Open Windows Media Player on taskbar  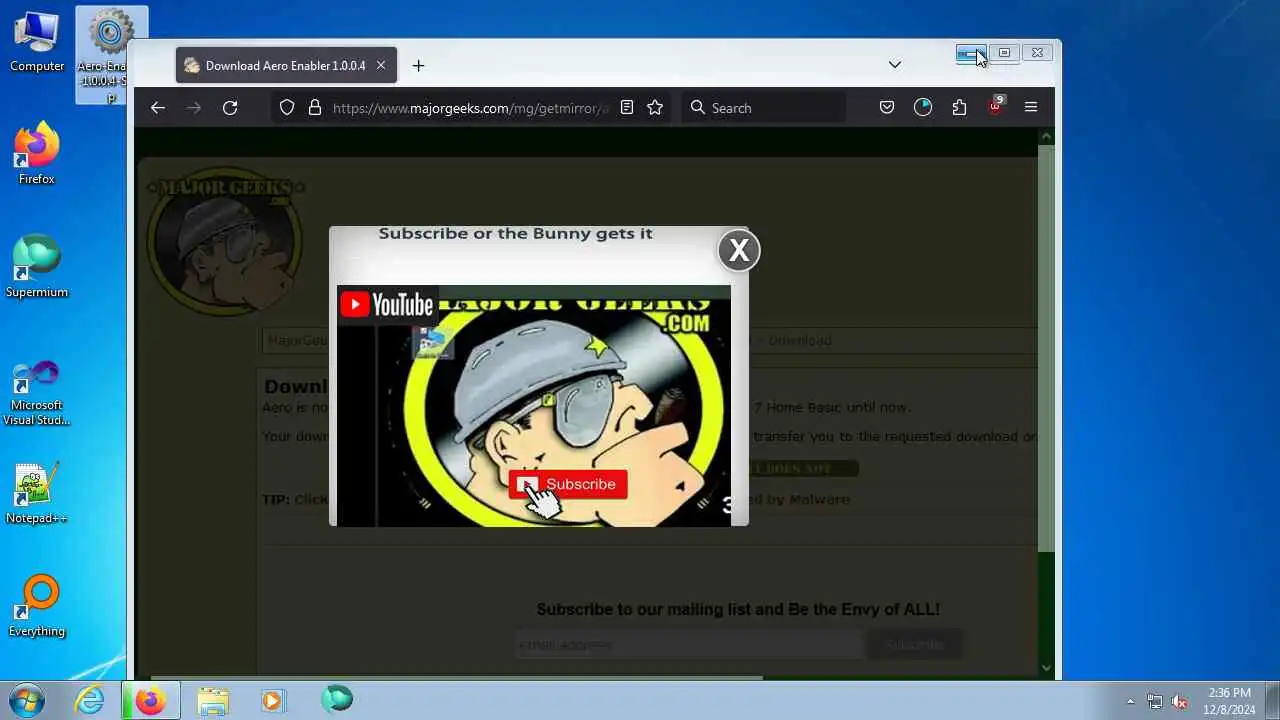coord(273,700)
